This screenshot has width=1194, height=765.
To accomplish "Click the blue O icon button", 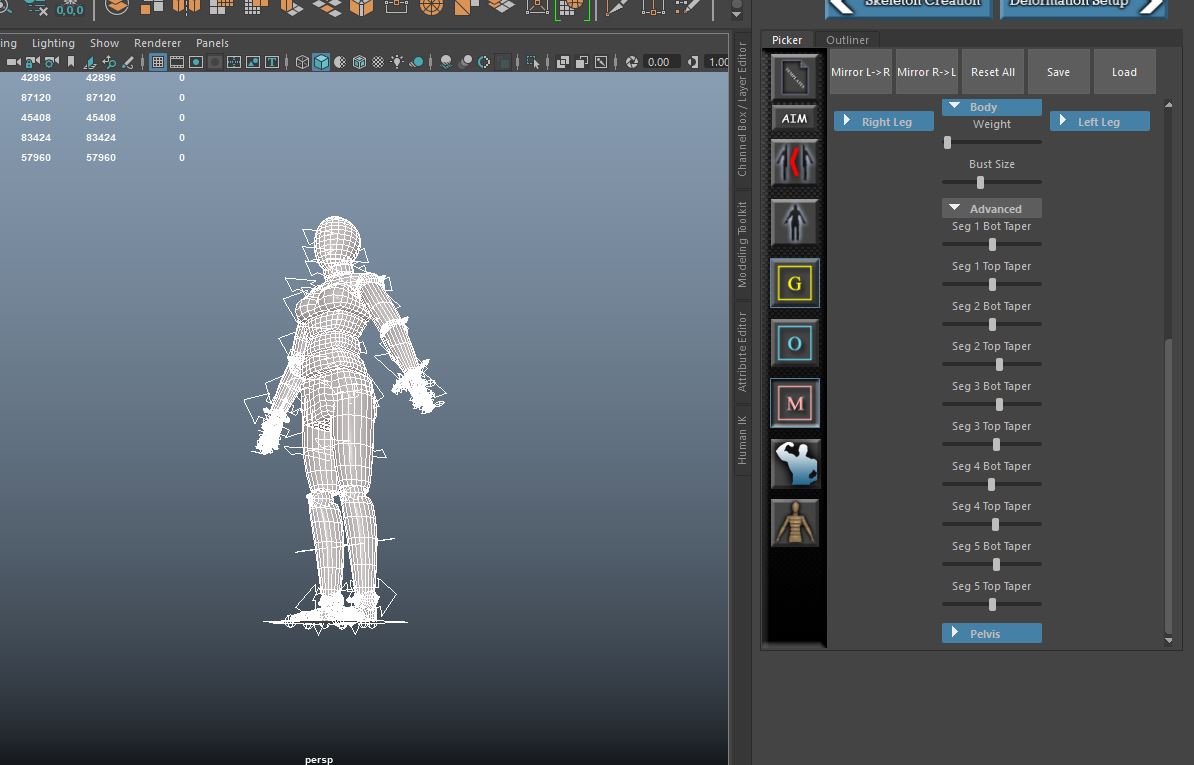I will coord(795,343).
